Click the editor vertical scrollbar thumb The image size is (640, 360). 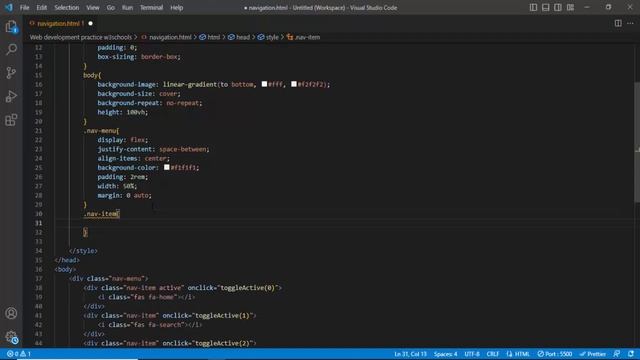(637, 142)
